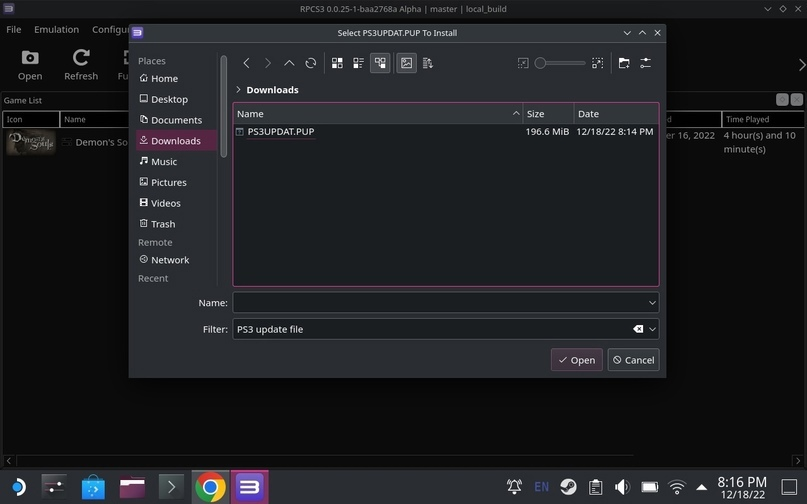The image size is (807, 504).
Task: Open the Pictures place
Action: click(x=177, y=182)
